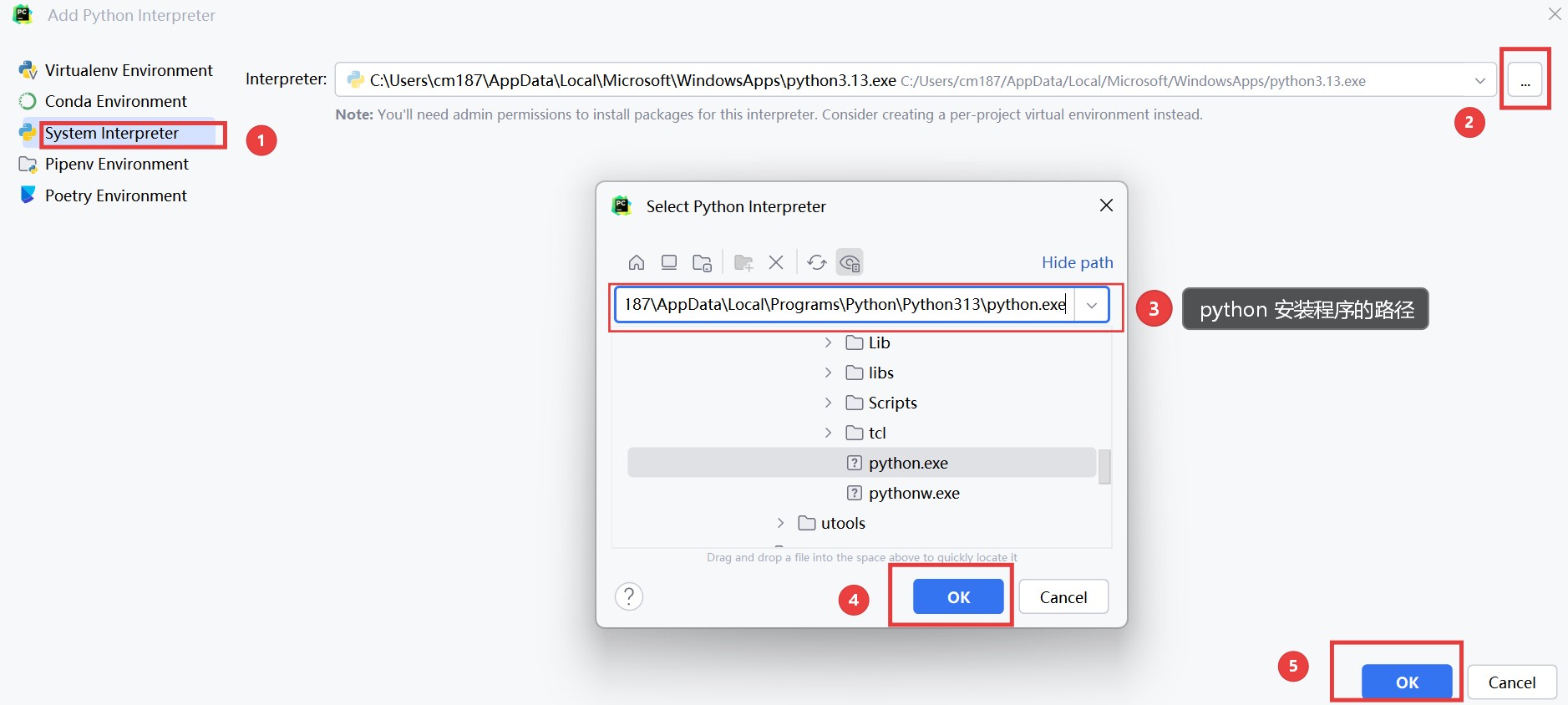
Task: Click the Delete (X) toolbar icon
Action: (x=776, y=263)
